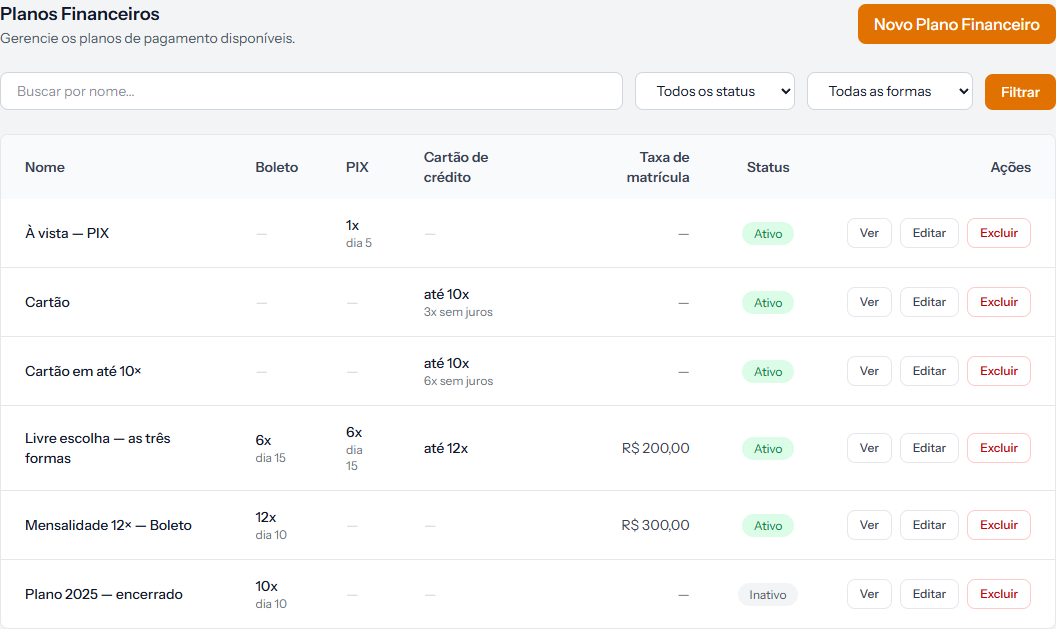Click the 6x sem juros text

[458, 380]
